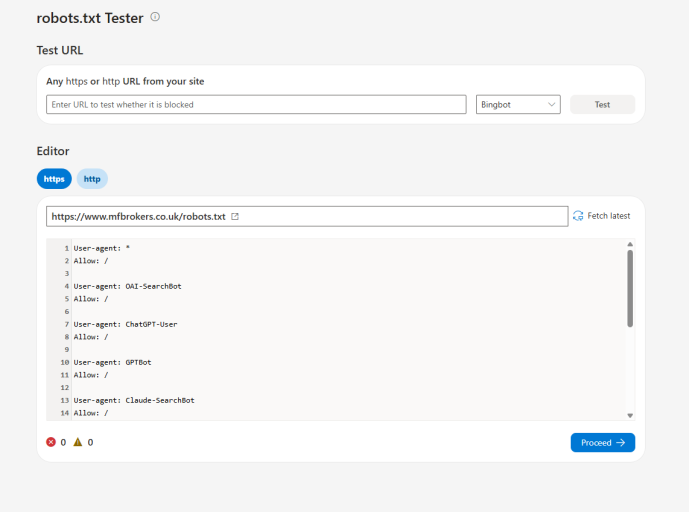Click line 13 User-agent: Claude-SearchBot
689x512 pixels.
[134, 400]
